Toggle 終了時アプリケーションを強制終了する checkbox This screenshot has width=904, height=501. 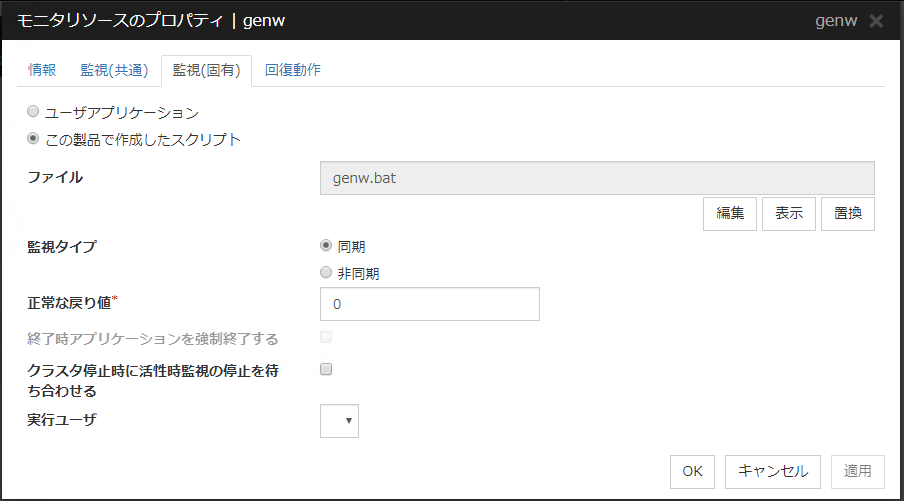(325, 338)
